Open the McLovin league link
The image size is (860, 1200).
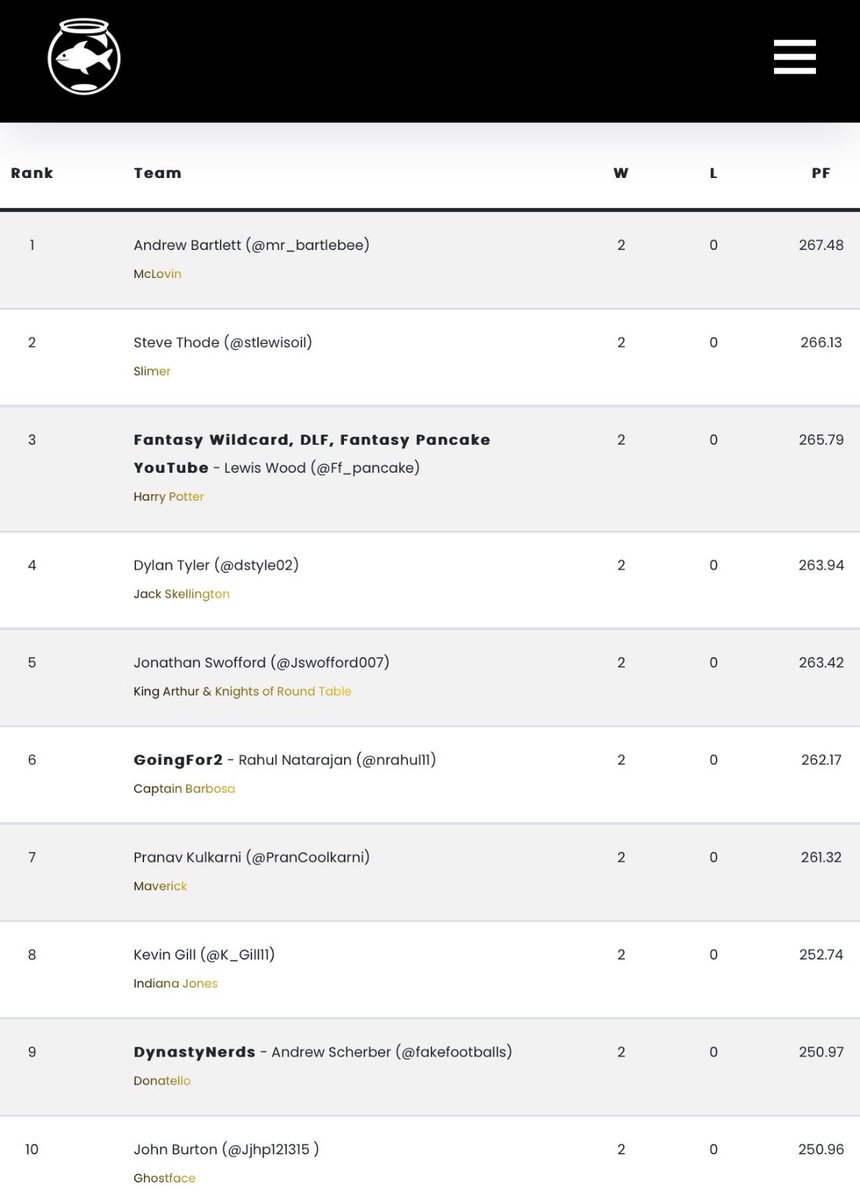click(x=157, y=274)
